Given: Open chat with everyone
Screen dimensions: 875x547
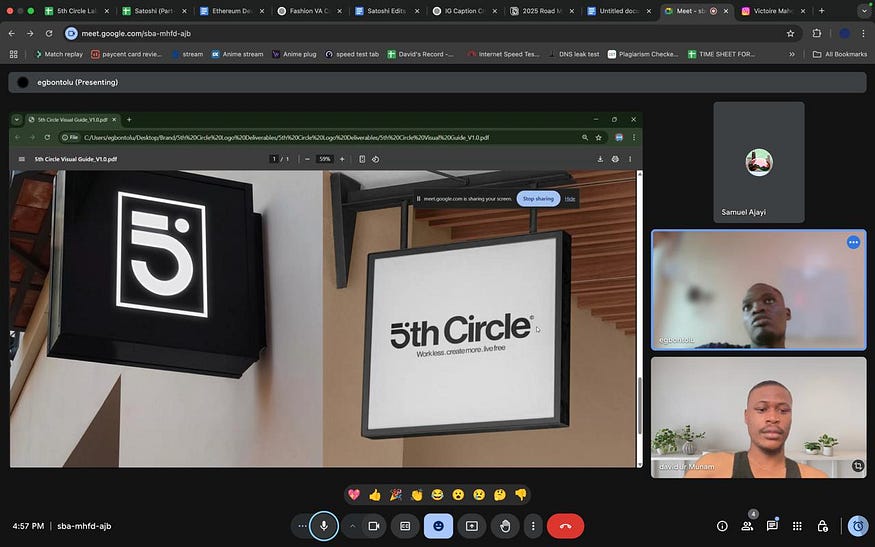Looking at the screenshot, I should 772,526.
